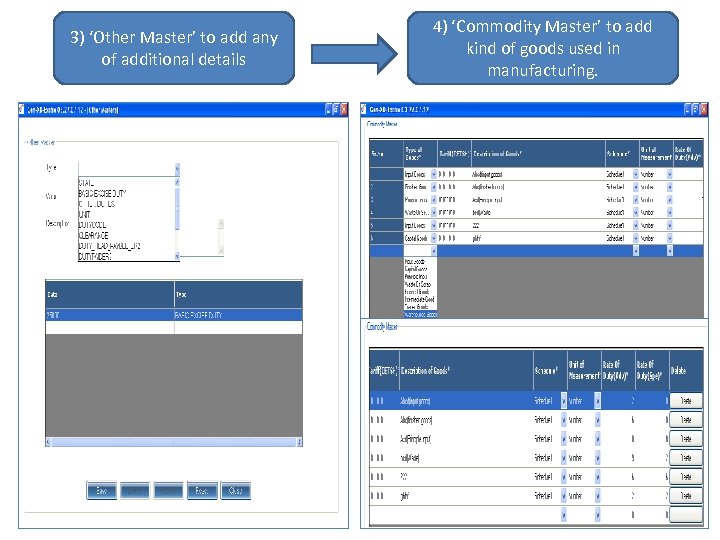Click the app icon in Other Master title bar
The width and height of the screenshot is (720, 540).
(21, 109)
